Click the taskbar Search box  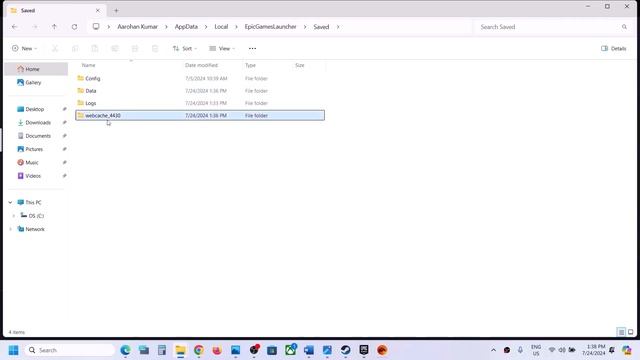point(69,350)
